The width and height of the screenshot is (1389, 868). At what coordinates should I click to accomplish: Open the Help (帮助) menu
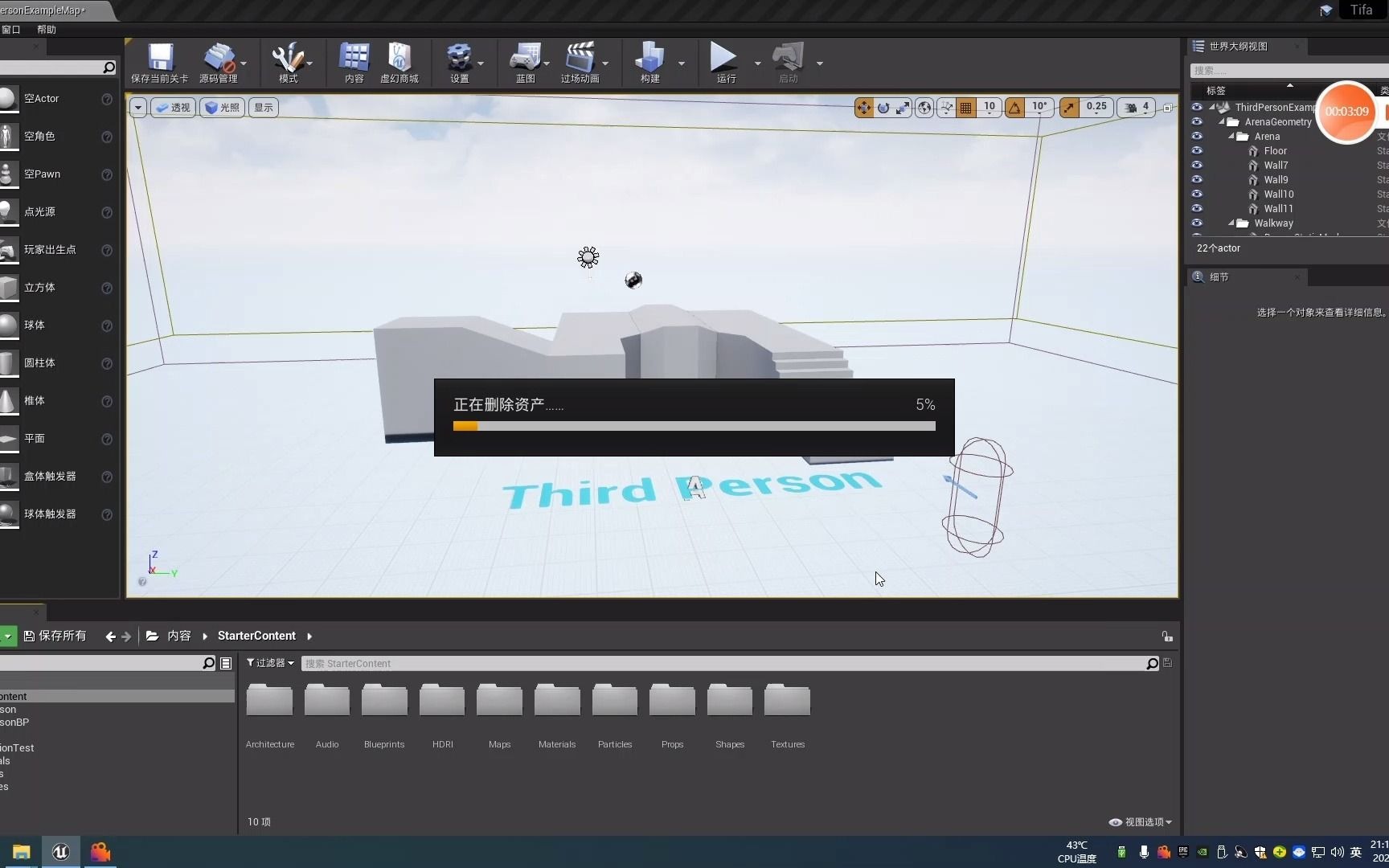pyautogui.click(x=47, y=30)
